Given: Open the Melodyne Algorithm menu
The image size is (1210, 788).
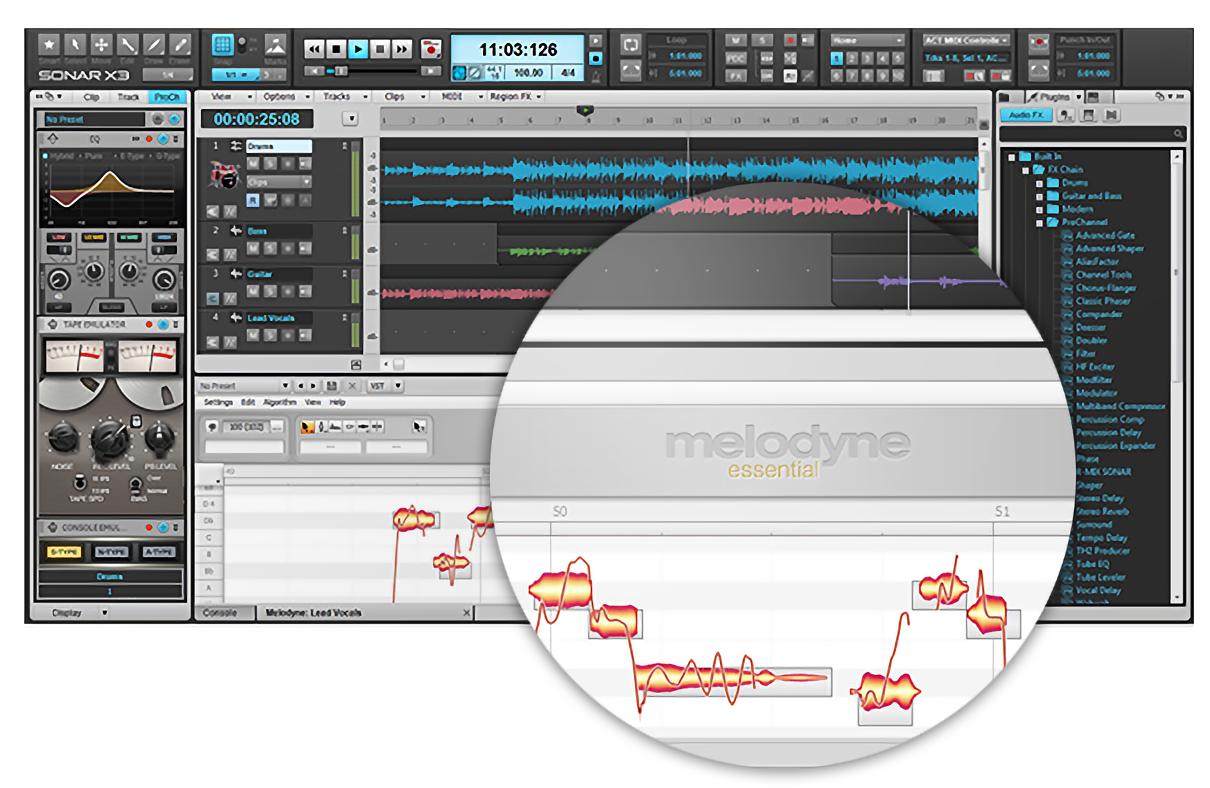Looking at the screenshot, I should (280, 402).
